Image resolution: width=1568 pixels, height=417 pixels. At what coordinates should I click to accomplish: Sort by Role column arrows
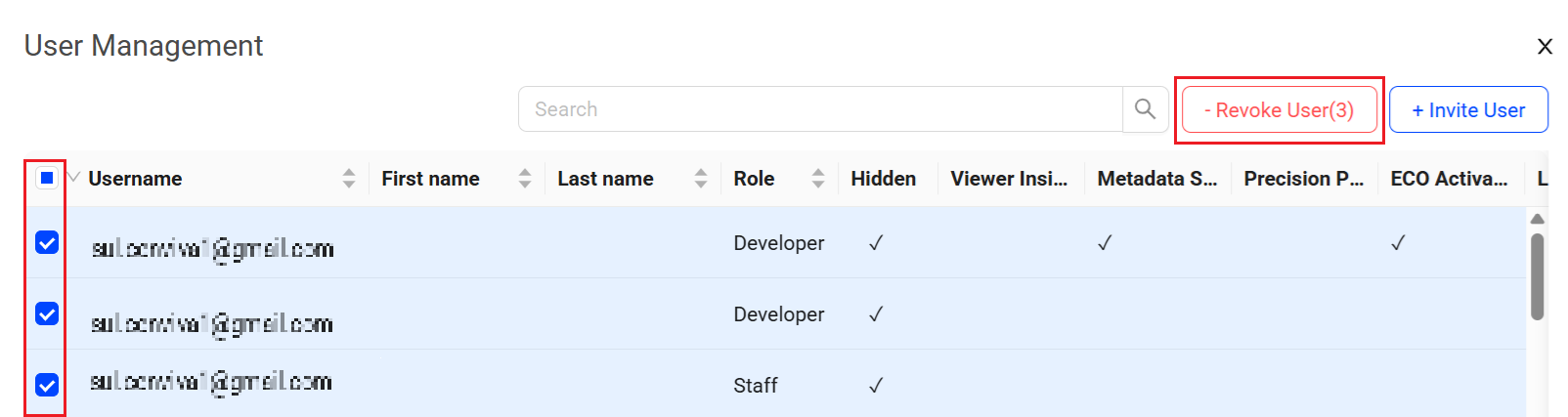(818, 179)
